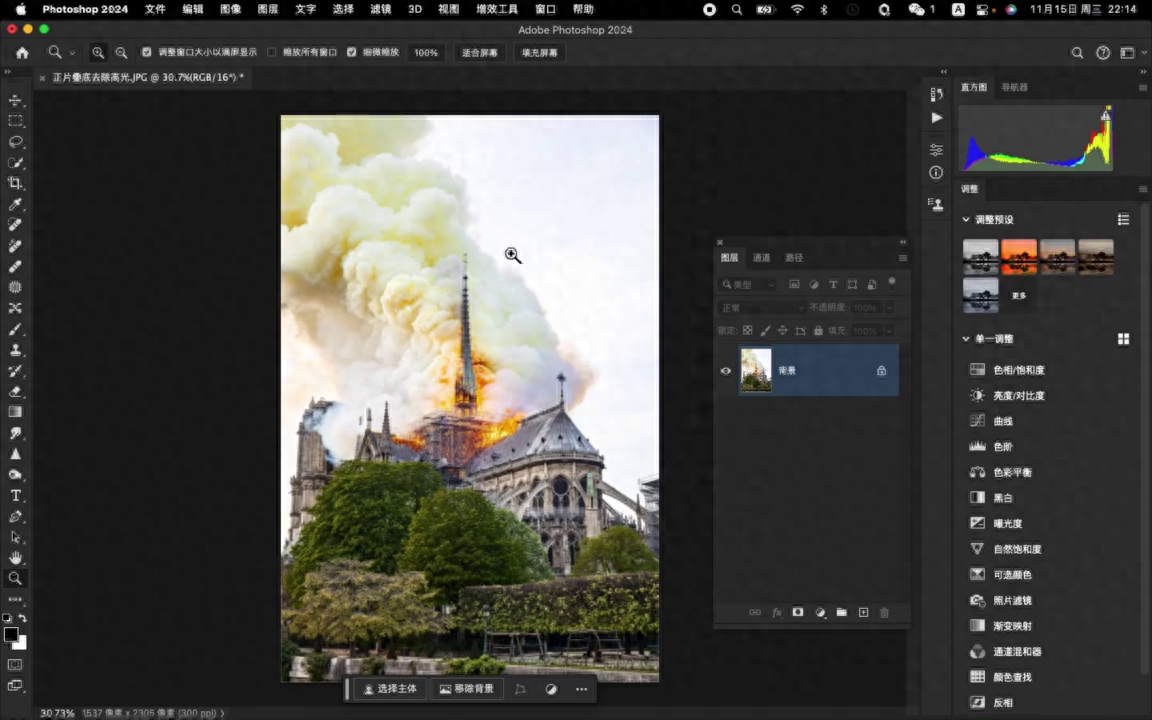Viewport: 1152px width, 720px height.
Task: Select the Horizontal Type tool
Action: [x=15, y=496]
